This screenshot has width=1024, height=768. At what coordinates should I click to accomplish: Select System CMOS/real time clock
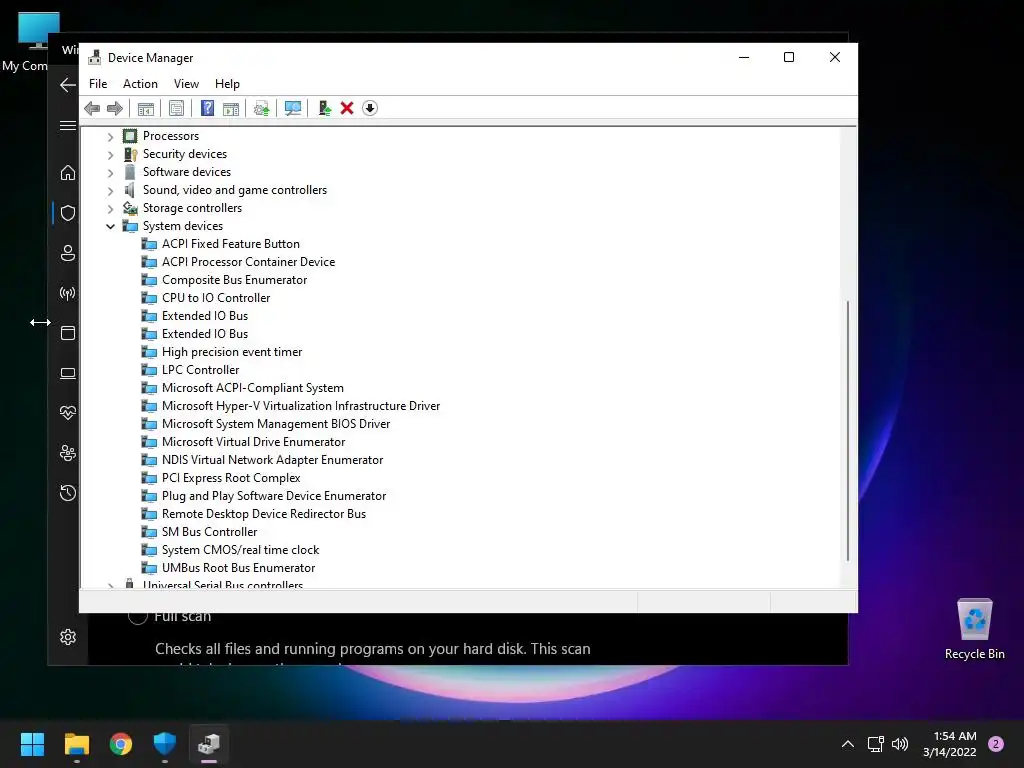240,550
